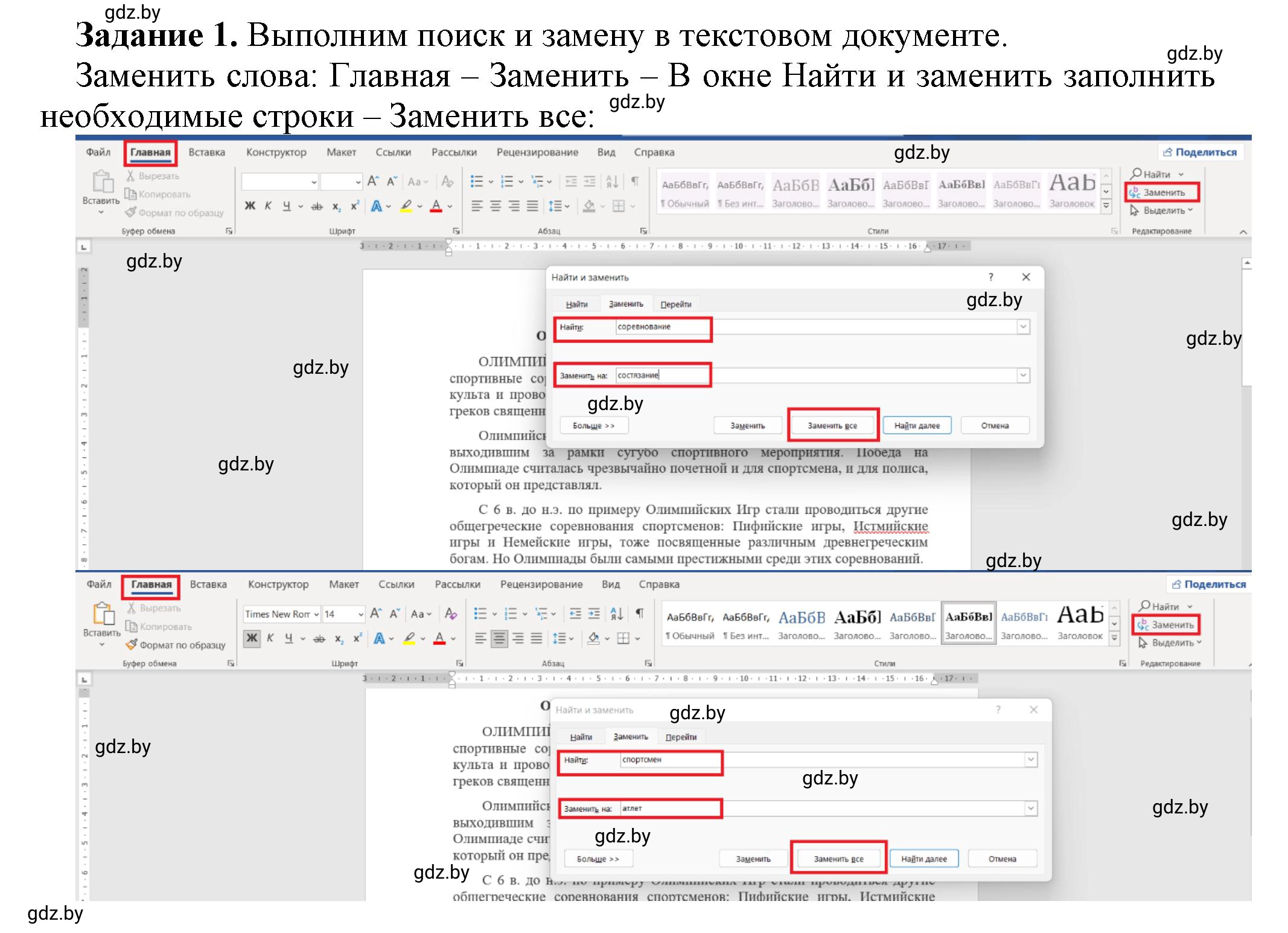The image size is (1288, 933).
Task: Click Больше >> in соревнование dialog
Action: [x=593, y=426]
